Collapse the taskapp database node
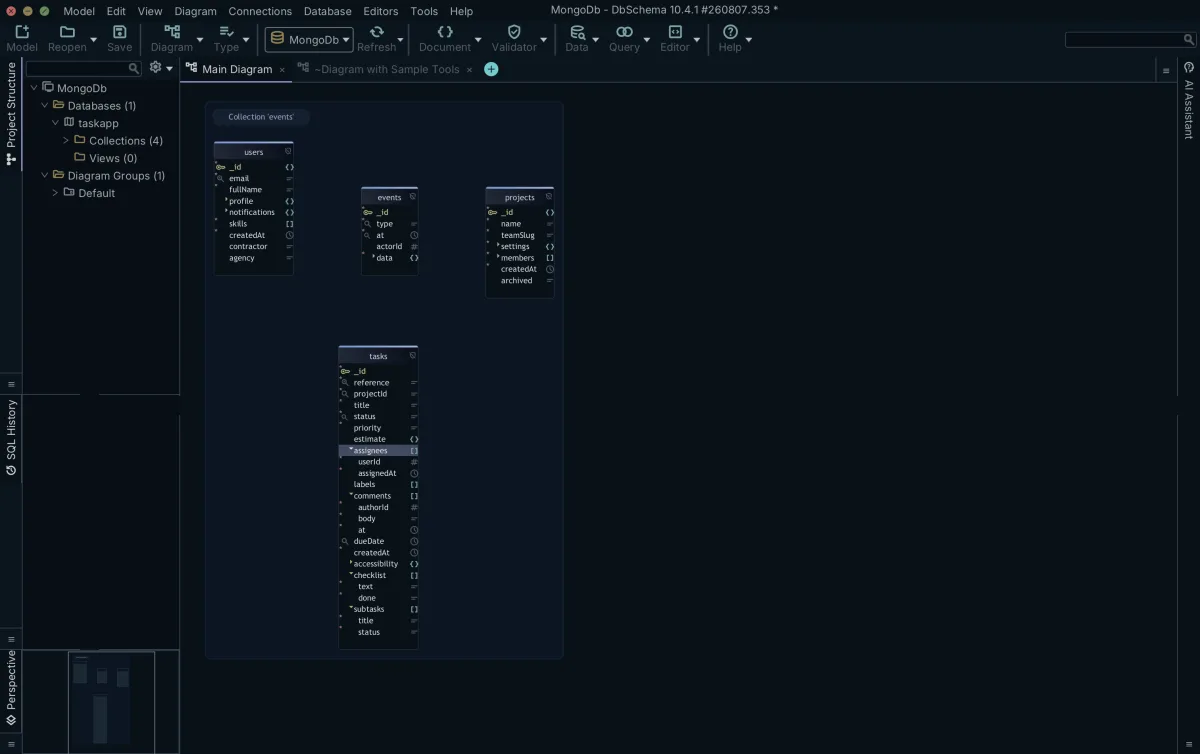The height and width of the screenshot is (754, 1200). coord(55,123)
